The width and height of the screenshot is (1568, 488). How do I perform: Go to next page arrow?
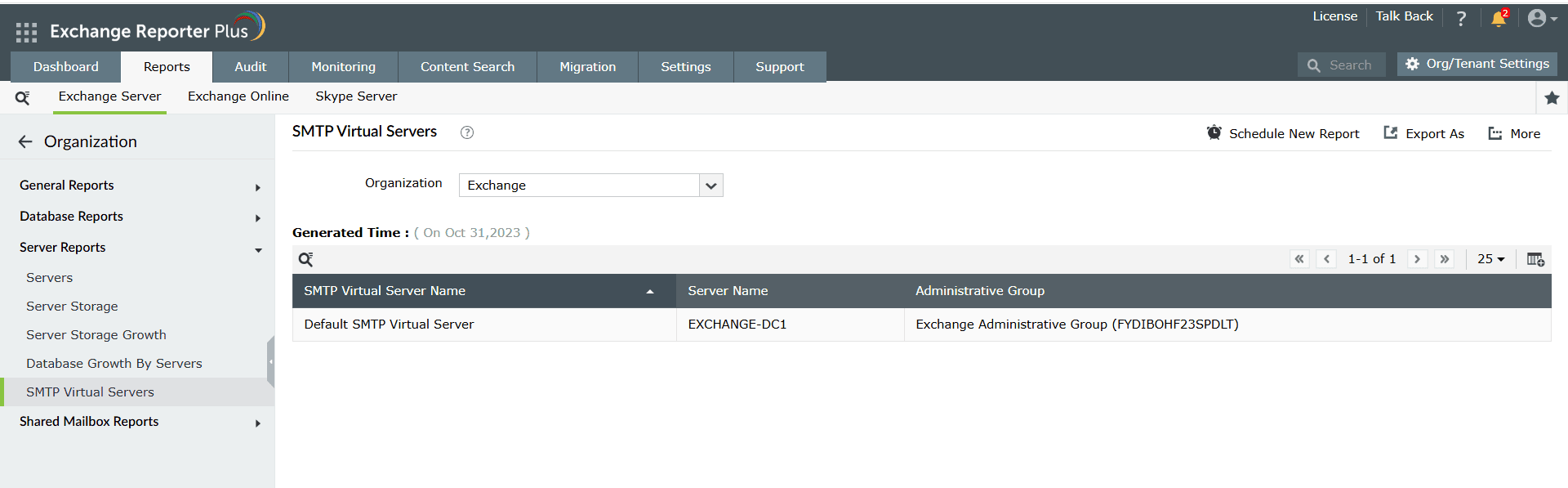[x=1417, y=259]
